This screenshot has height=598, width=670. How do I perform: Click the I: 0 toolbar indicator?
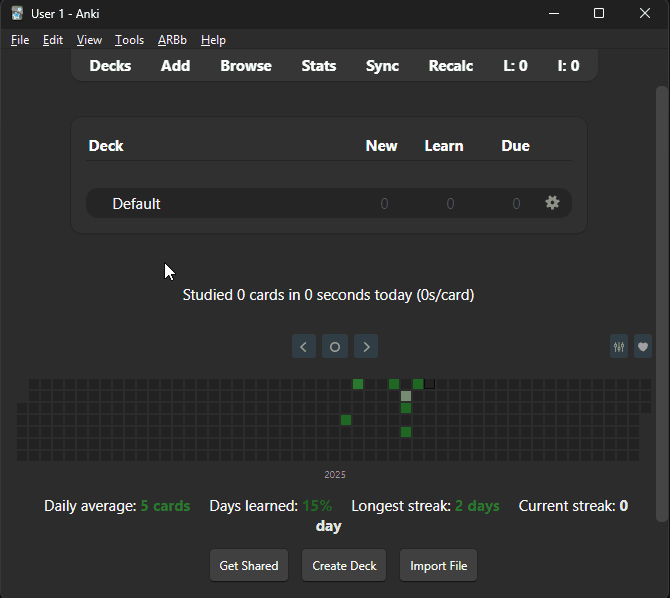pos(569,66)
